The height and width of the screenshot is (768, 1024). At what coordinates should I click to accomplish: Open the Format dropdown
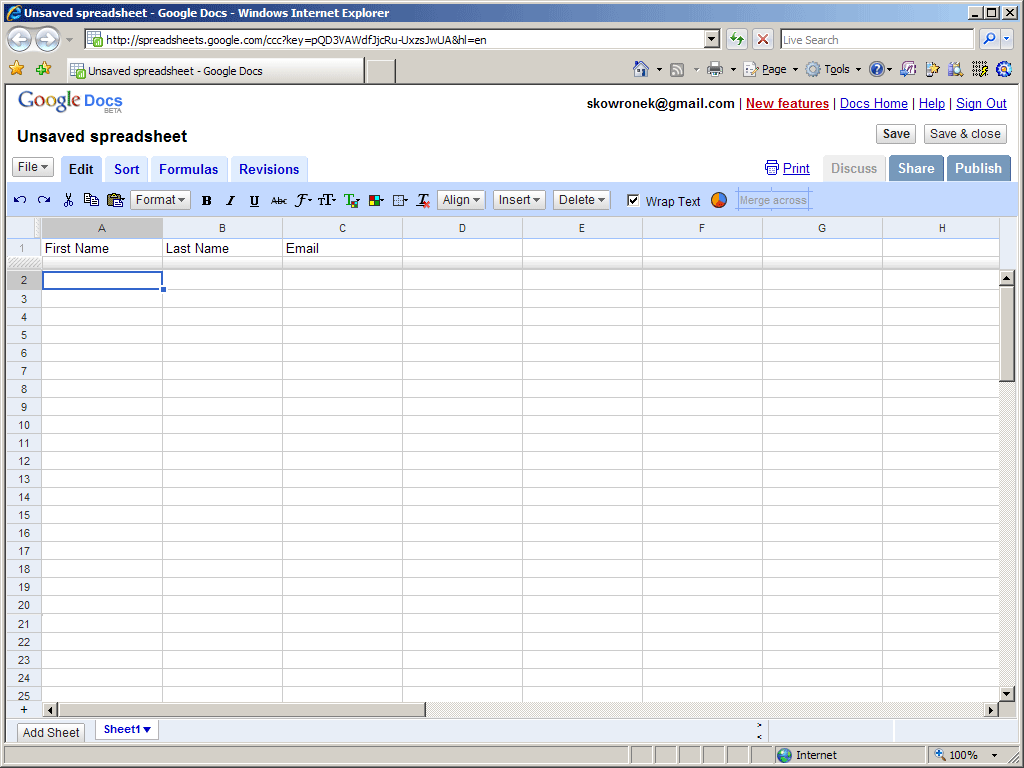(x=160, y=200)
